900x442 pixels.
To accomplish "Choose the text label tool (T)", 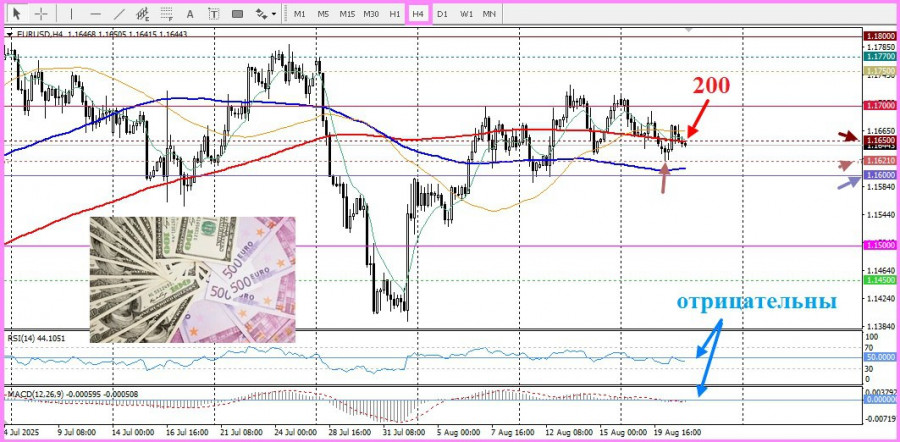I will coord(214,14).
